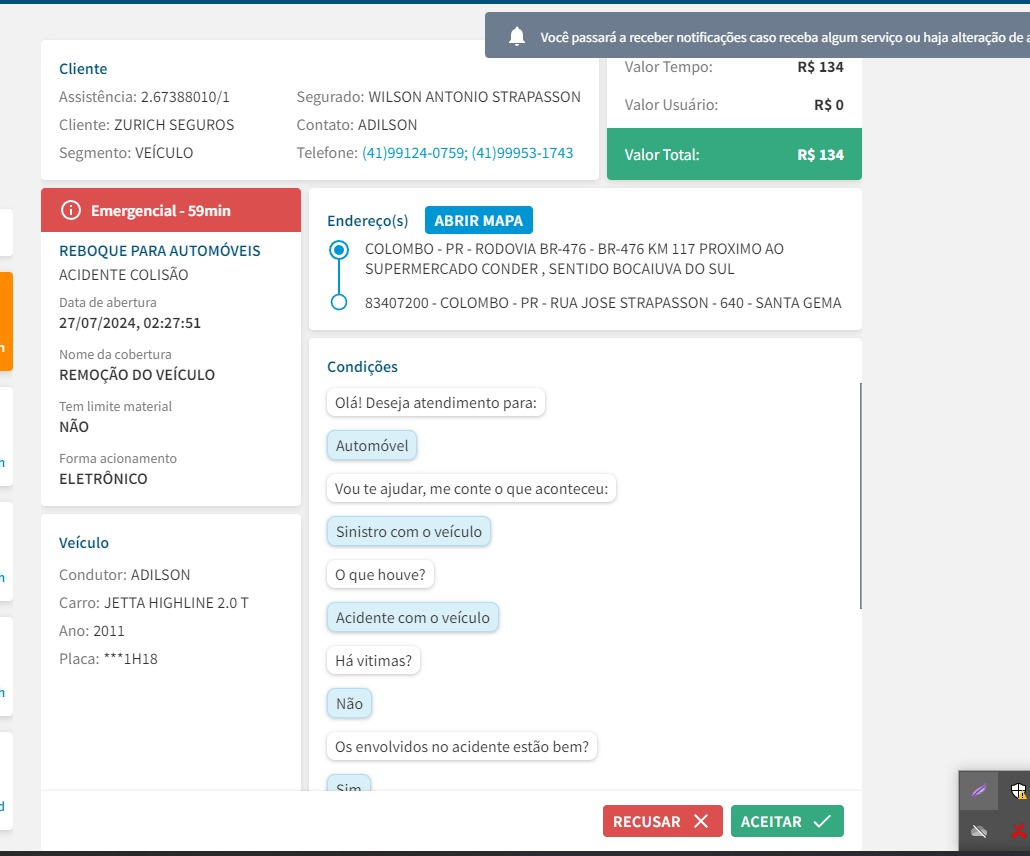Select the 'Acidente com o veículo' answer bubble
1030x856 pixels.
point(413,618)
